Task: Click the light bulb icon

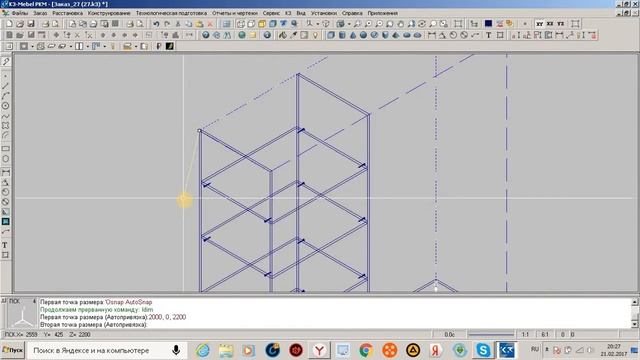Action: click(x=315, y=36)
